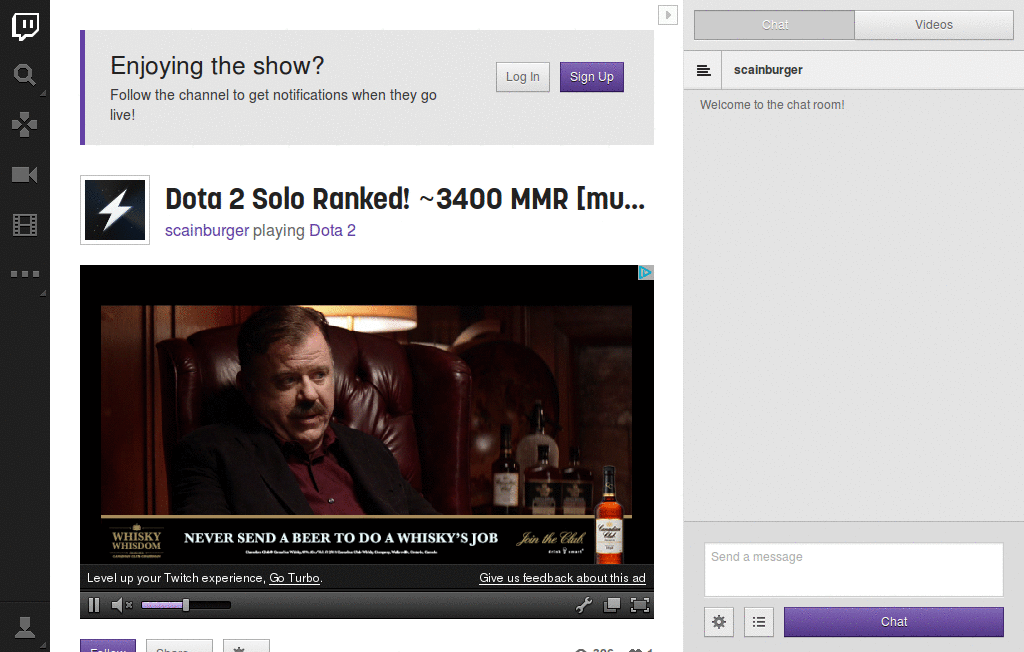Open videos via the film strip icon
This screenshot has height=652, width=1024.
coord(25,225)
